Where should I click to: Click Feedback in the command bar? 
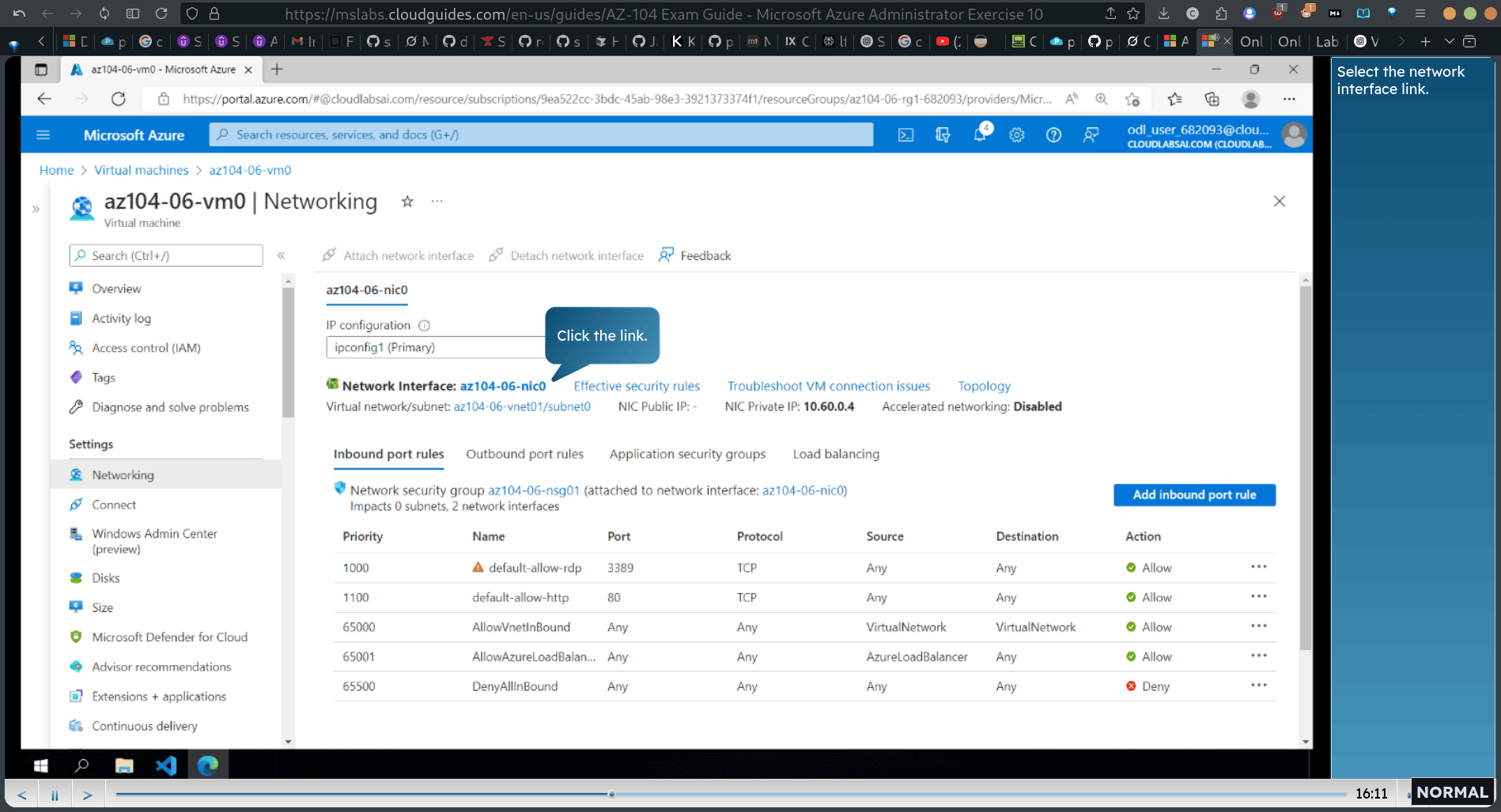694,255
